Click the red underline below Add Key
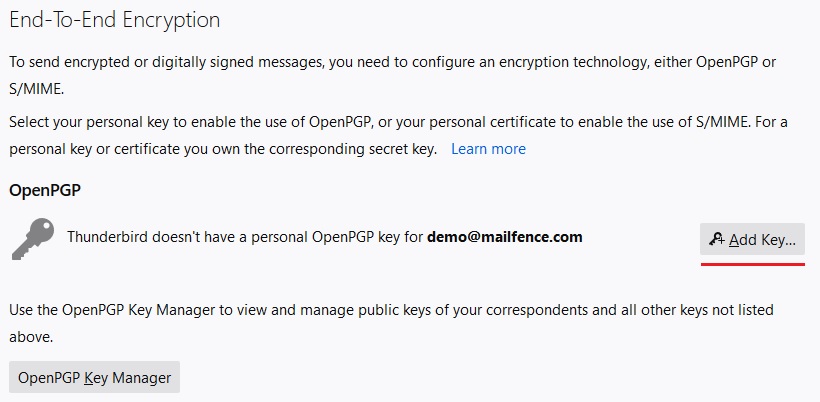820x402 pixels. click(x=753, y=265)
